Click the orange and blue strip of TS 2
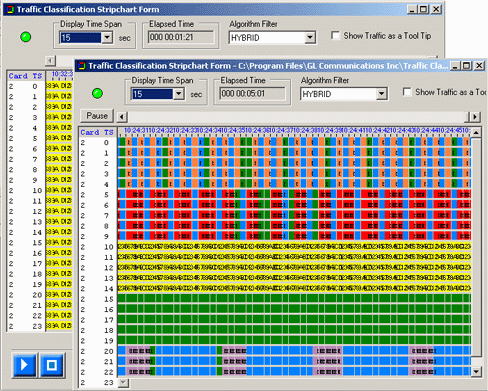Image resolution: width=488 pixels, height=391 pixels. pos(294,163)
